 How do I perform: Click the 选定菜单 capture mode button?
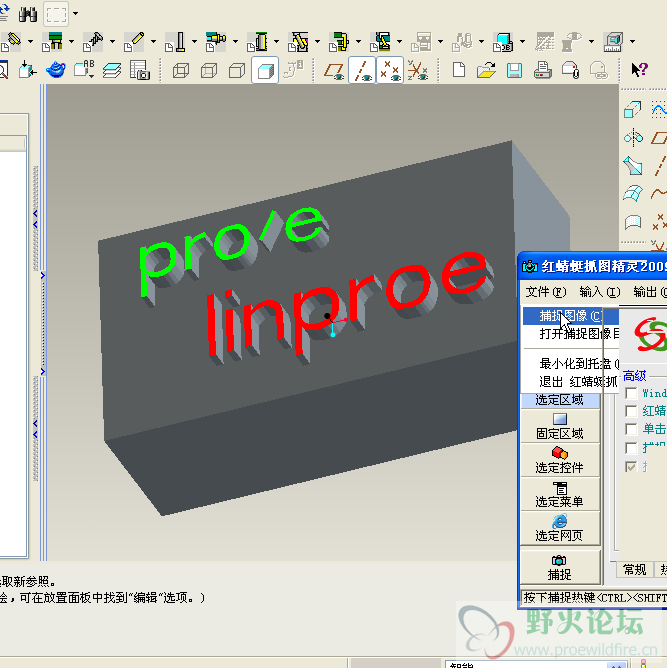pos(560,494)
